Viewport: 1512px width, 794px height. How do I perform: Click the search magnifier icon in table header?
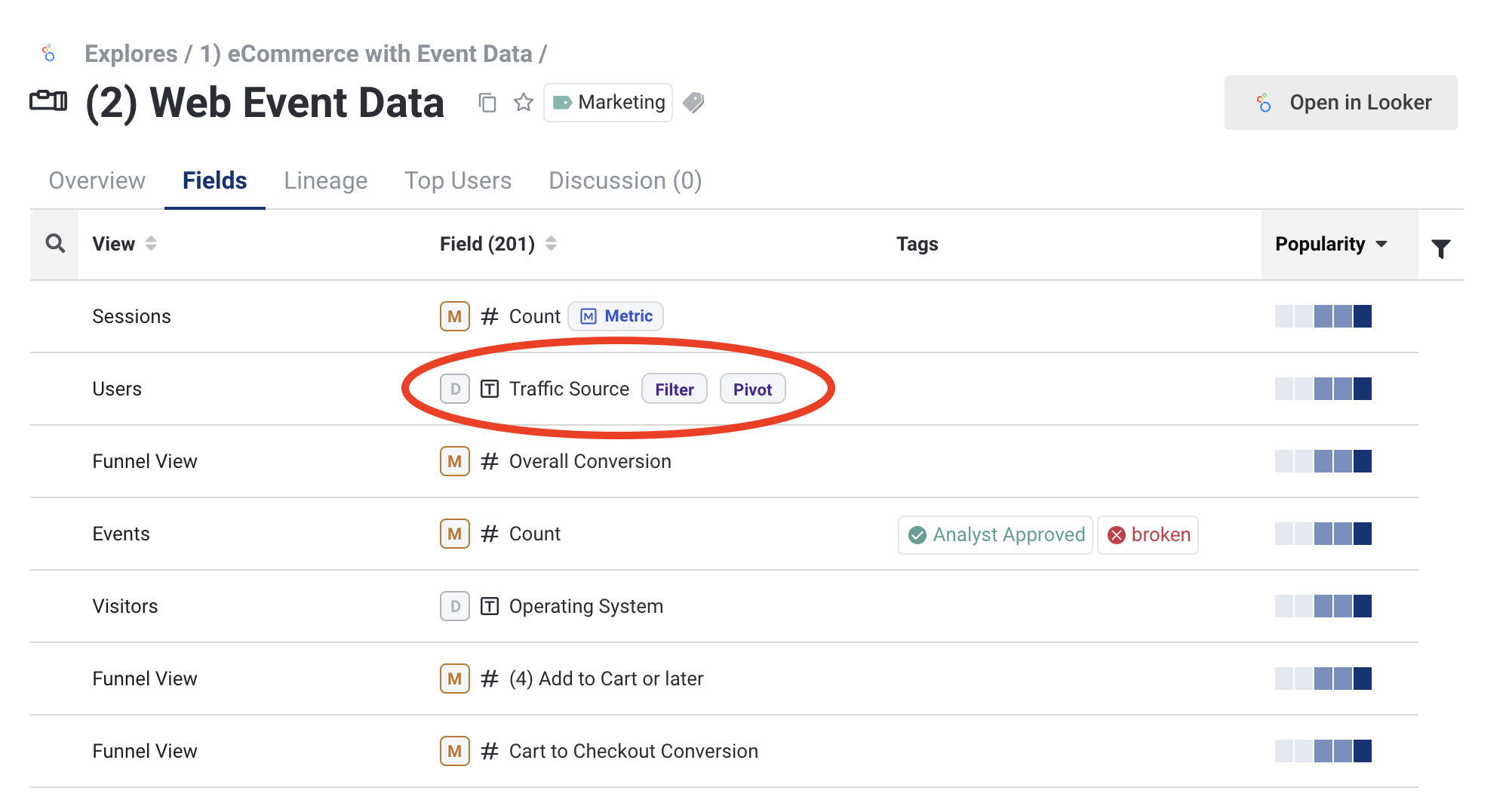(55, 244)
